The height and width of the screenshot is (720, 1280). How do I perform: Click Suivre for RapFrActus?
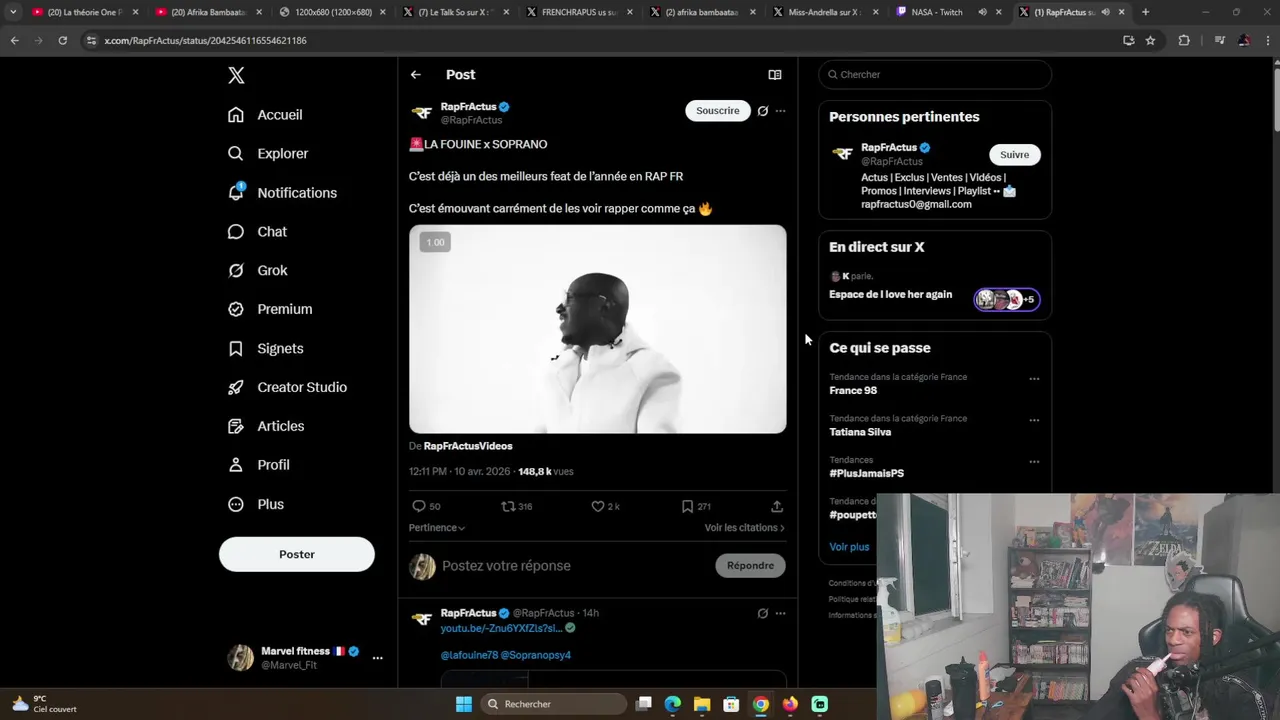pos(1014,155)
